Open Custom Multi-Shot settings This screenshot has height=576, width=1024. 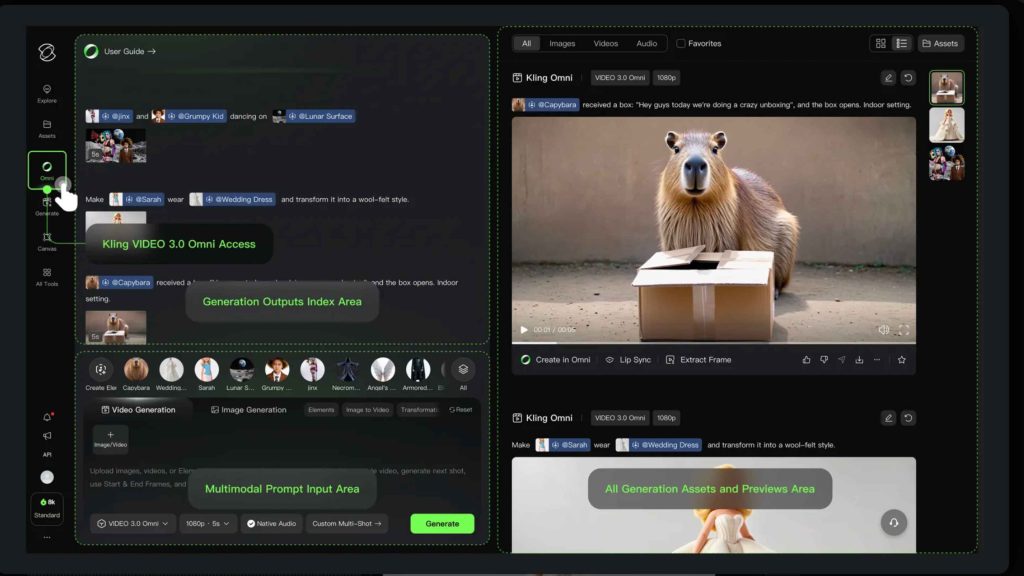pos(346,523)
